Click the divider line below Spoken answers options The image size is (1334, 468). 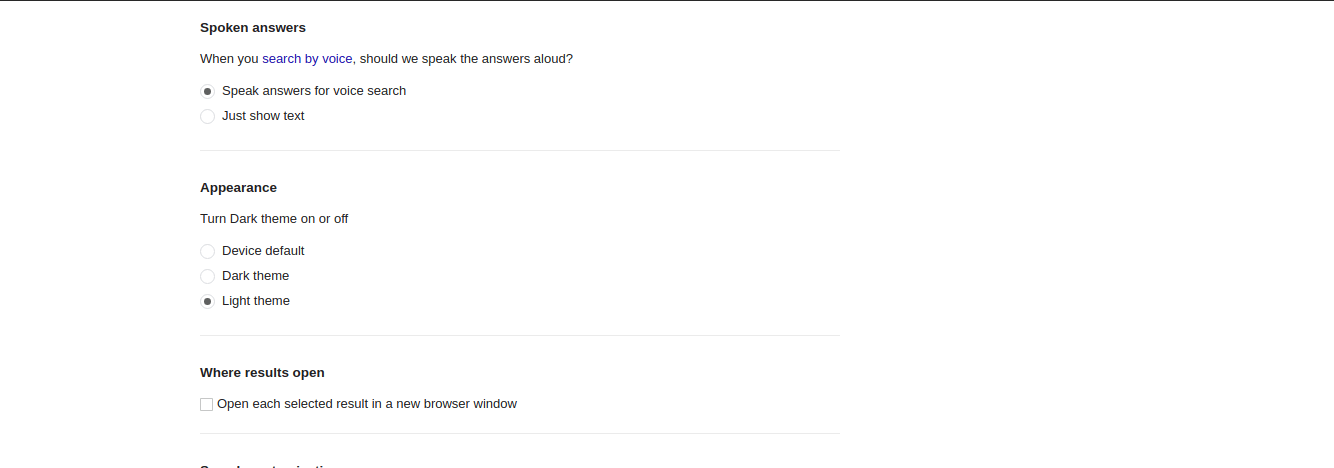[x=520, y=151]
